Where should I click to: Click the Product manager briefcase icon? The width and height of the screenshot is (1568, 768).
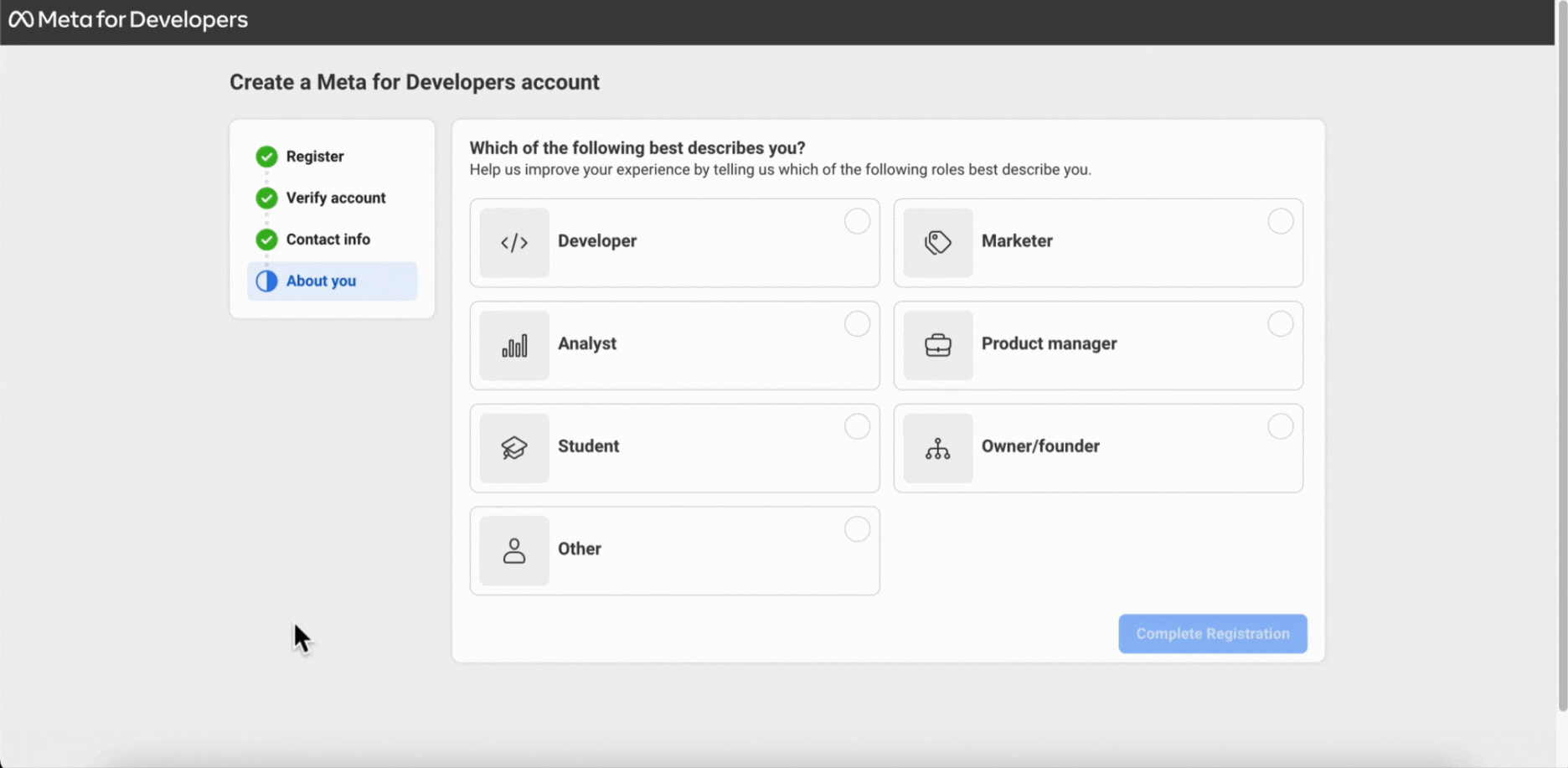click(x=938, y=346)
